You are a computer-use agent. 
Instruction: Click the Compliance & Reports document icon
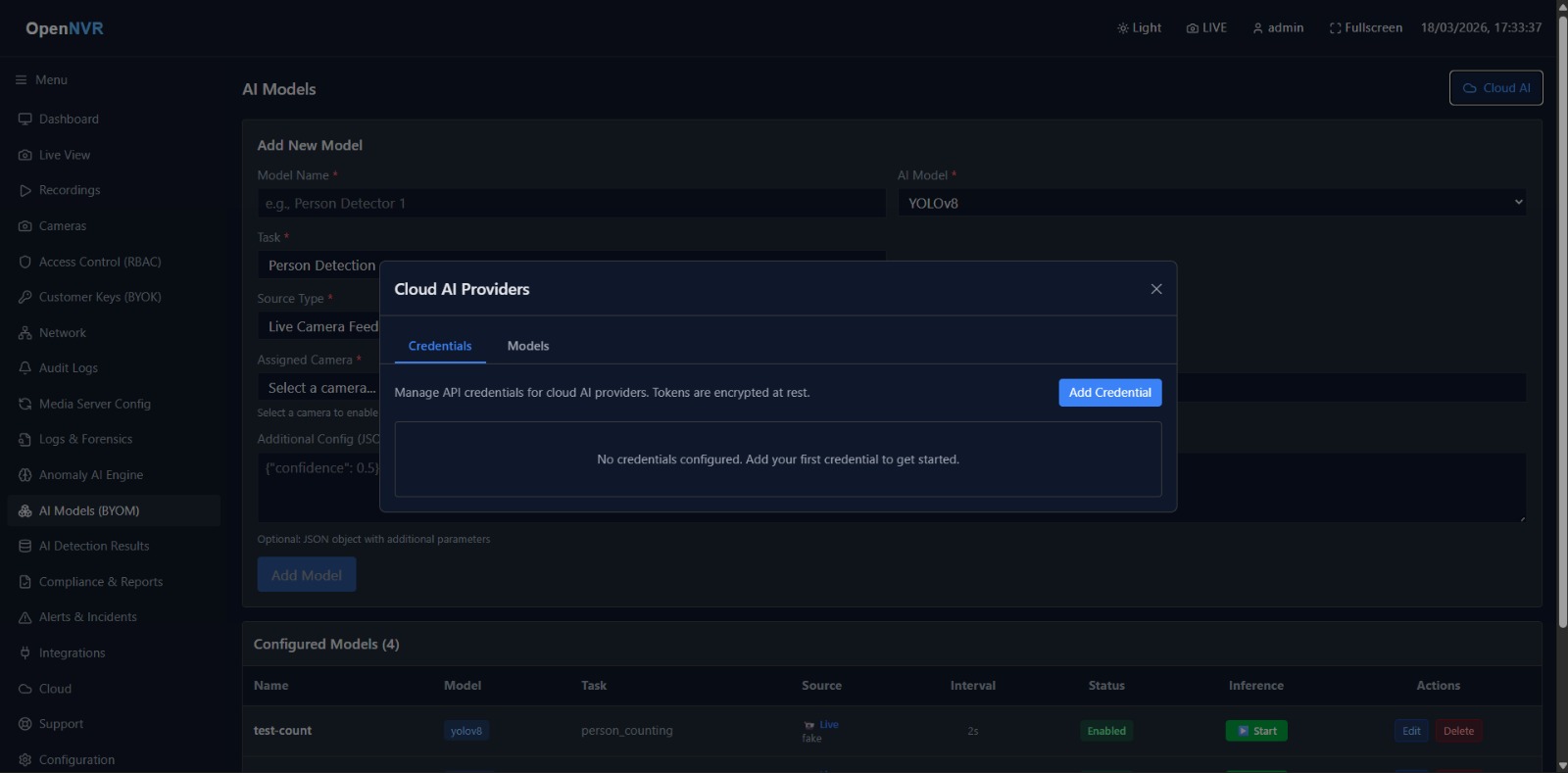(x=25, y=582)
